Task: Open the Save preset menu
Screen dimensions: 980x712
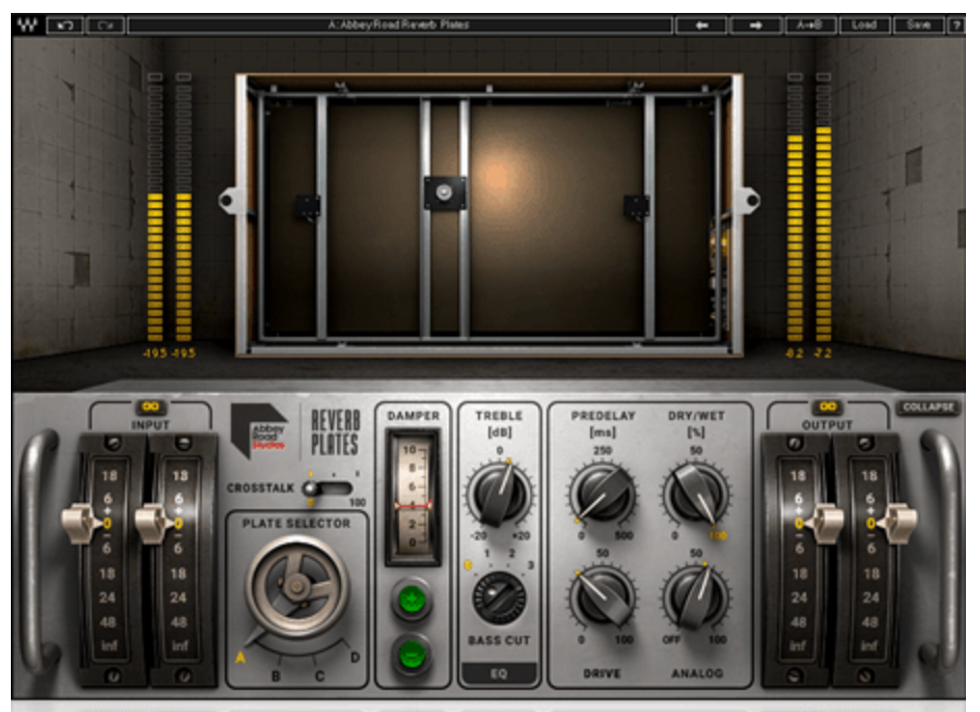Action: 919,25
